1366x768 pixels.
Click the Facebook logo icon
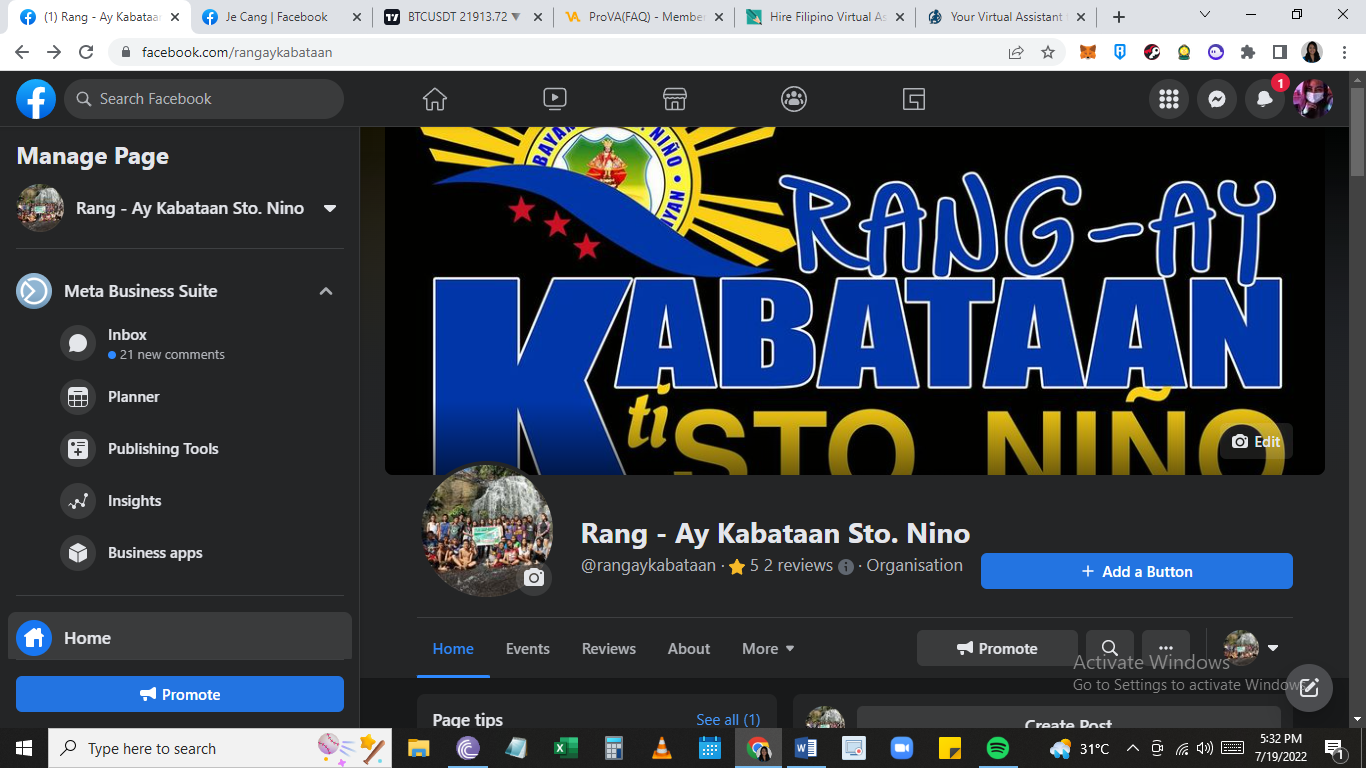point(36,99)
